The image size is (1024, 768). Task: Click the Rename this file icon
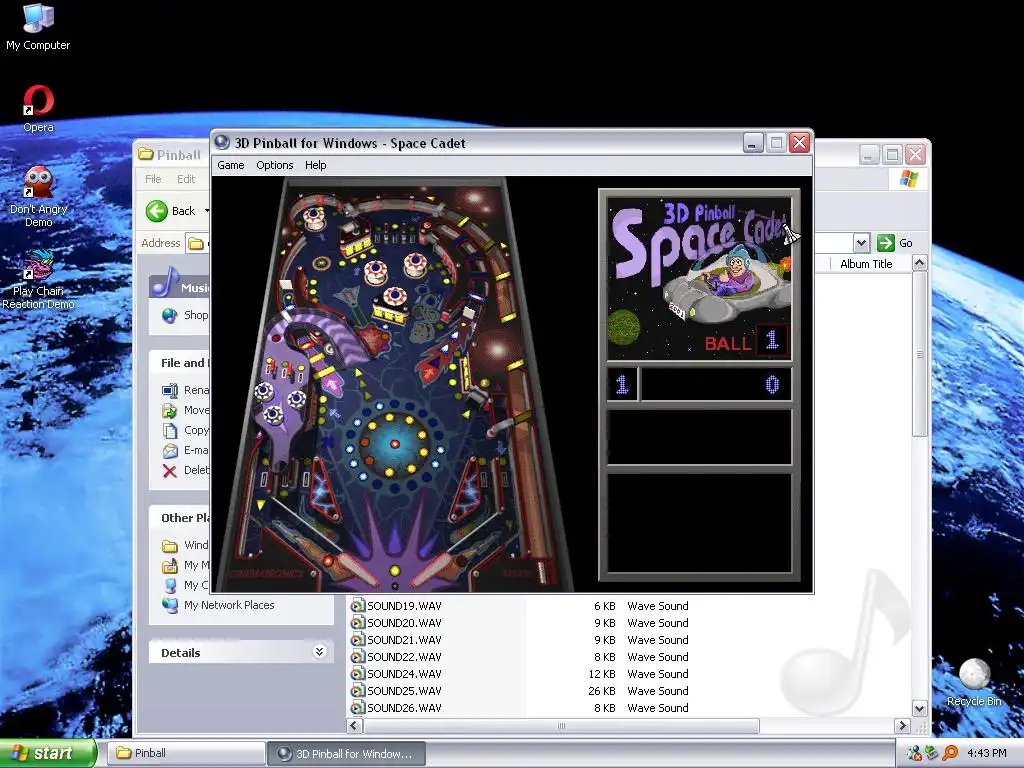point(170,391)
